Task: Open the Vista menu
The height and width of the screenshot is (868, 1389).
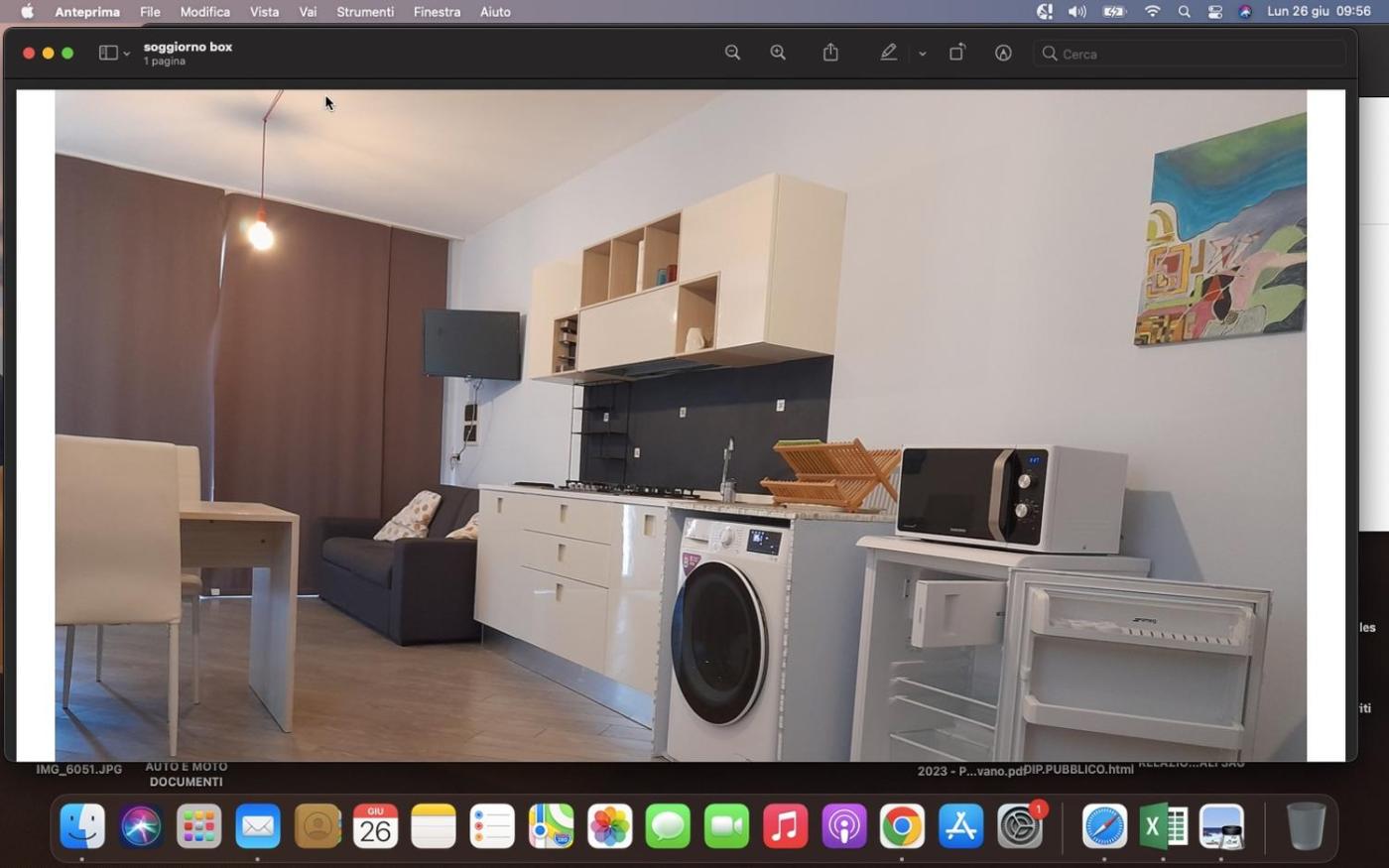Action: [x=264, y=12]
